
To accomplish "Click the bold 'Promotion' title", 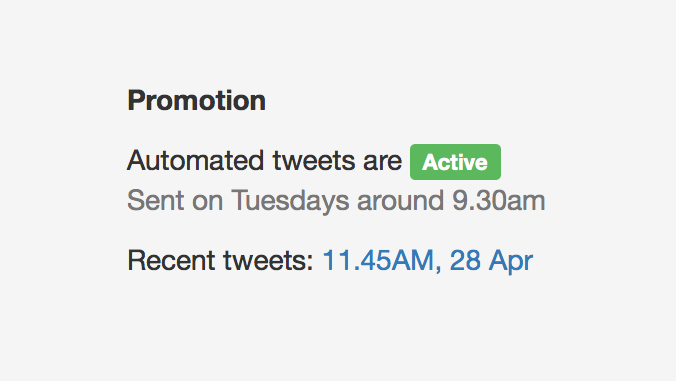I will [x=197, y=100].
